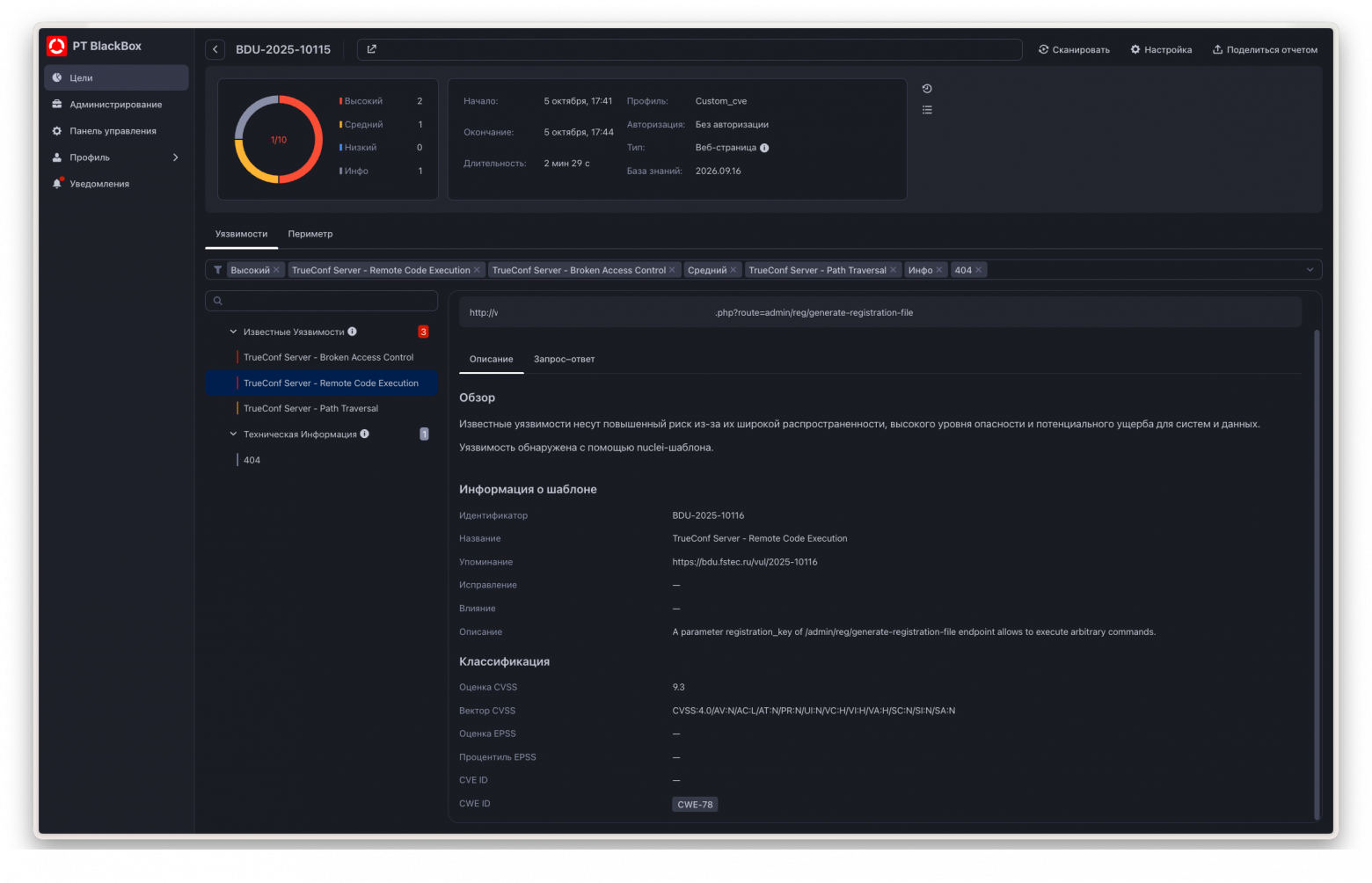Open the Настройка settings button
The width and height of the screenshot is (1372, 883).
pos(1161,49)
